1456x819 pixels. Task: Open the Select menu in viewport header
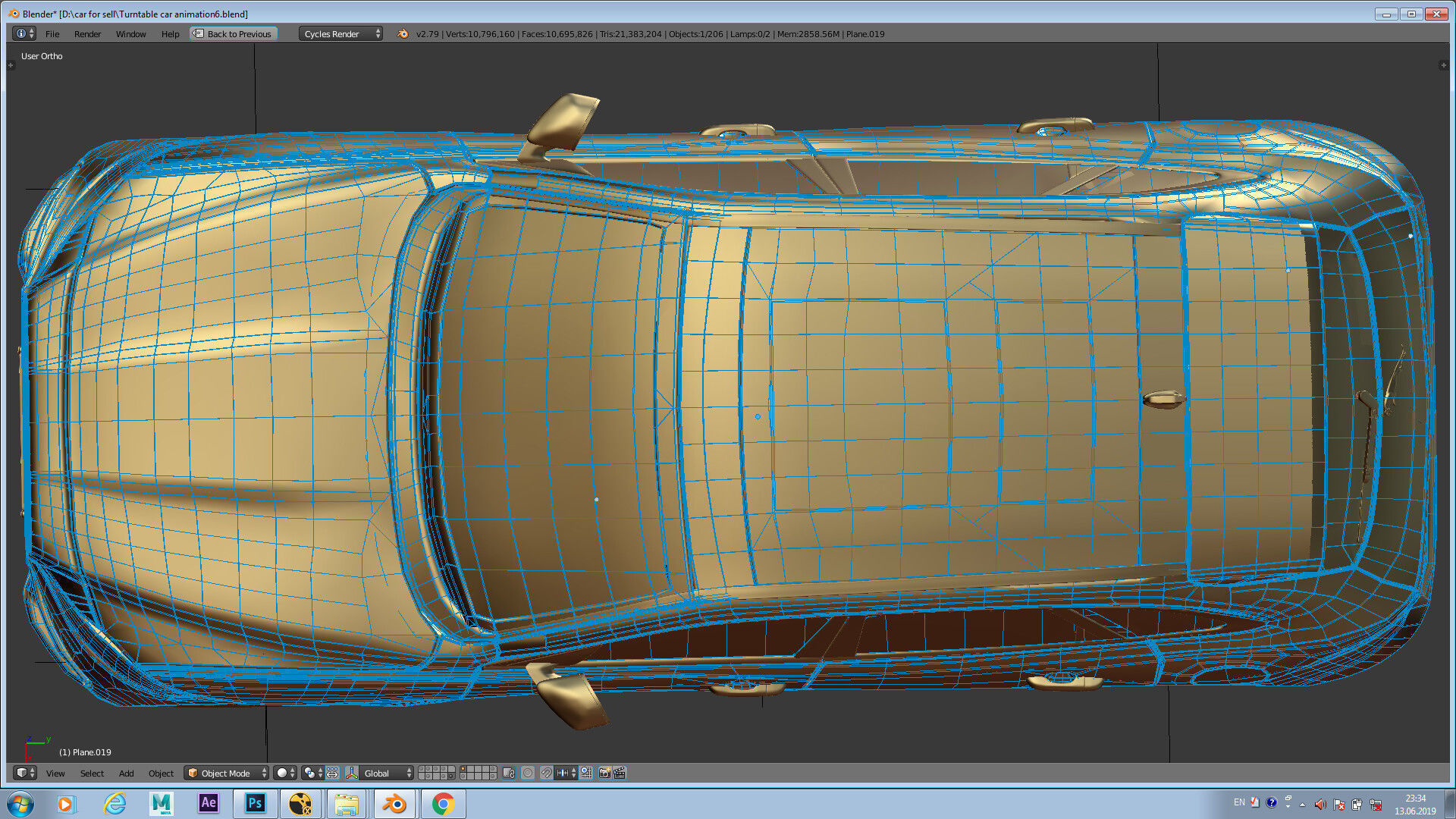pos(92,773)
